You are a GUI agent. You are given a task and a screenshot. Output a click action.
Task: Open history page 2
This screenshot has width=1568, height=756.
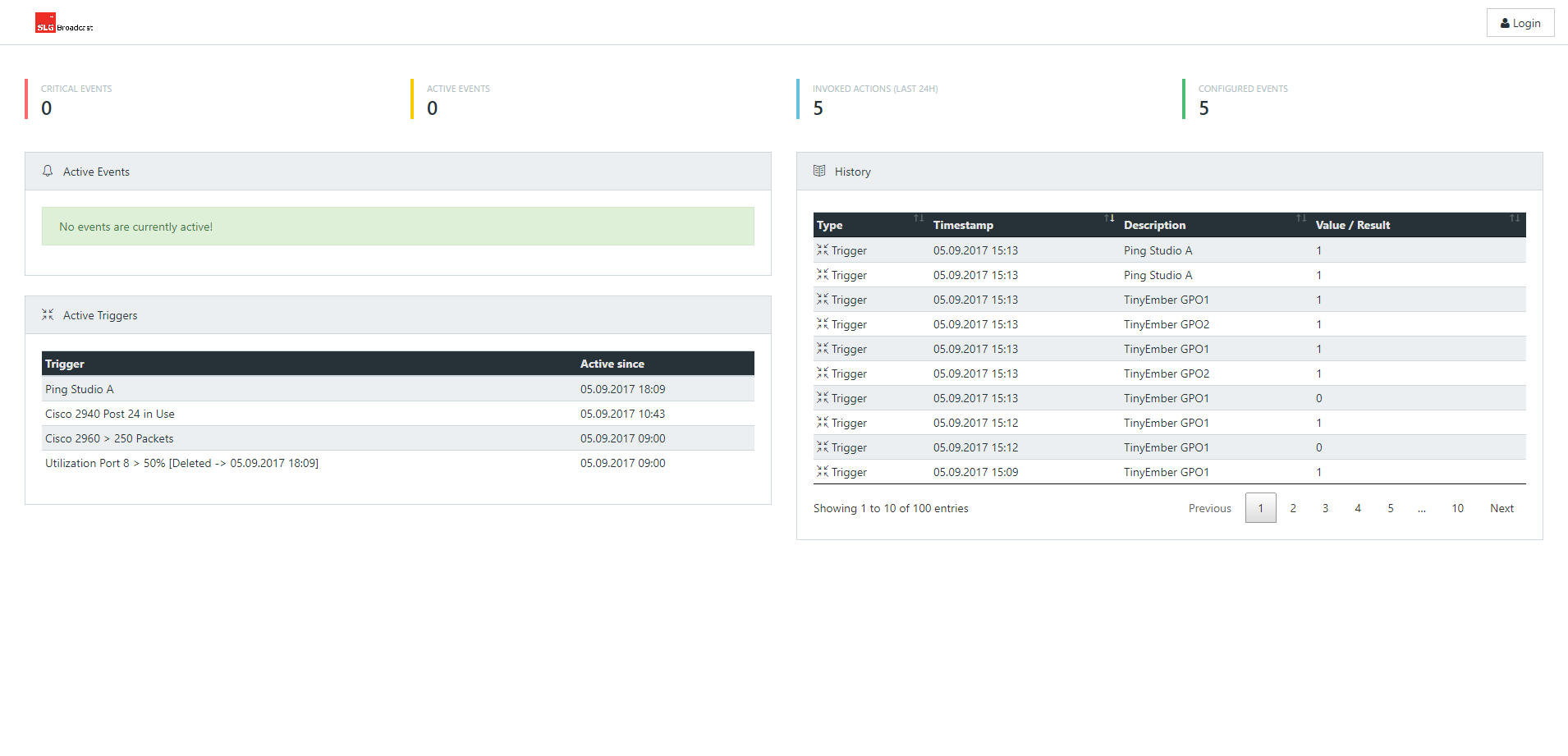coord(1293,508)
